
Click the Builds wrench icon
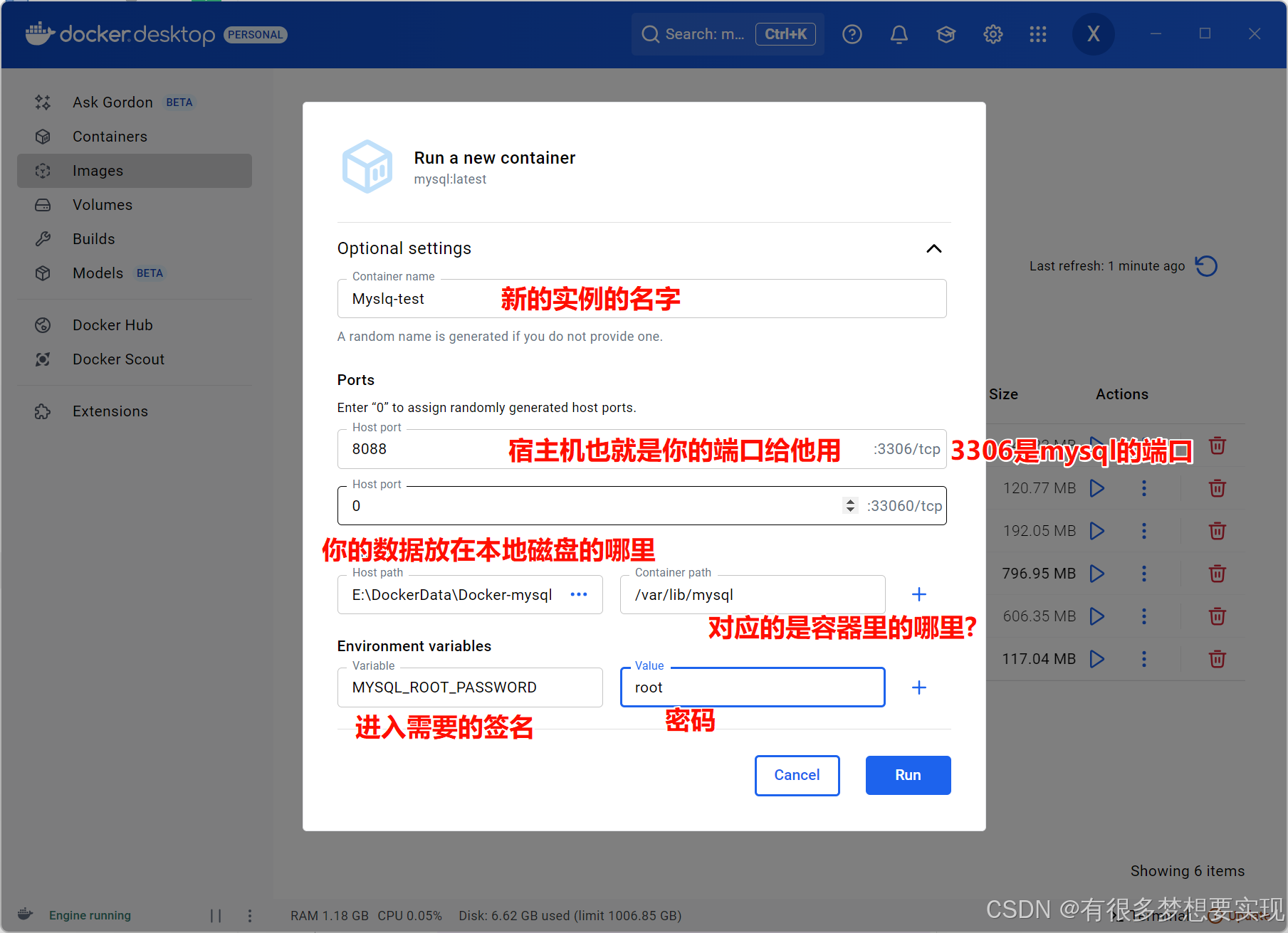point(43,239)
